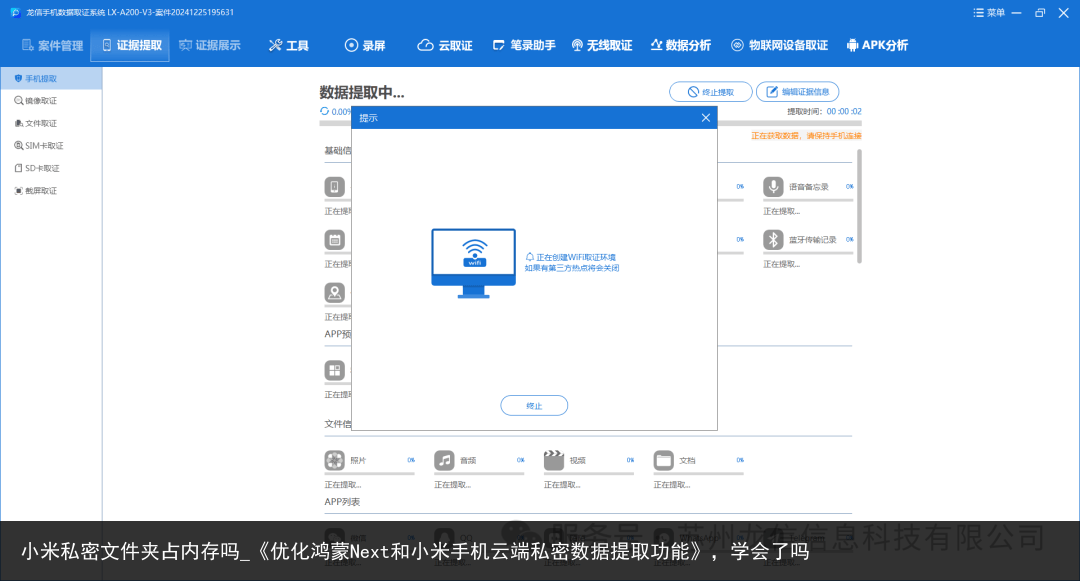Click the 提示 title of the dialog

click(x=368, y=118)
